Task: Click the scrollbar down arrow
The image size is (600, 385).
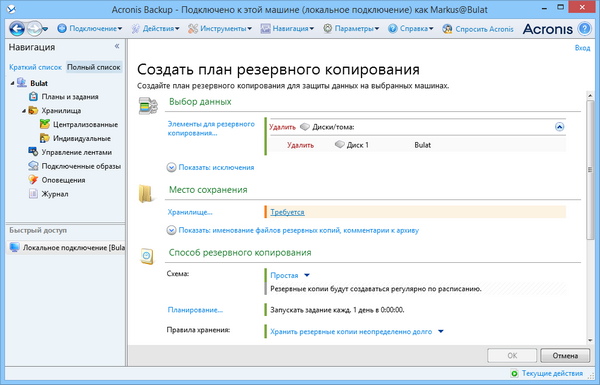Action: [x=590, y=340]
